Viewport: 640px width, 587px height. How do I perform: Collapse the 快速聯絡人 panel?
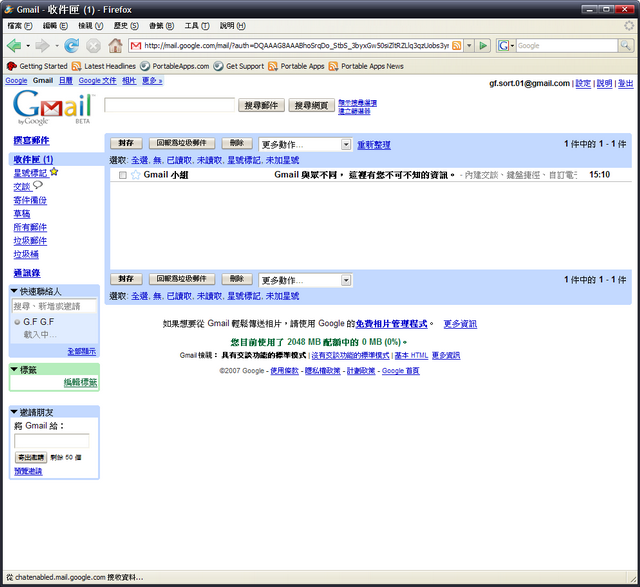pos(14,291)
